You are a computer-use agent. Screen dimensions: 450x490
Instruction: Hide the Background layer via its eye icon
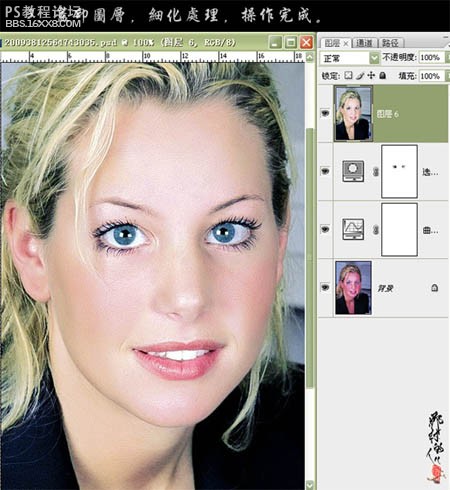pyautogui.click(x=325, y=287)
